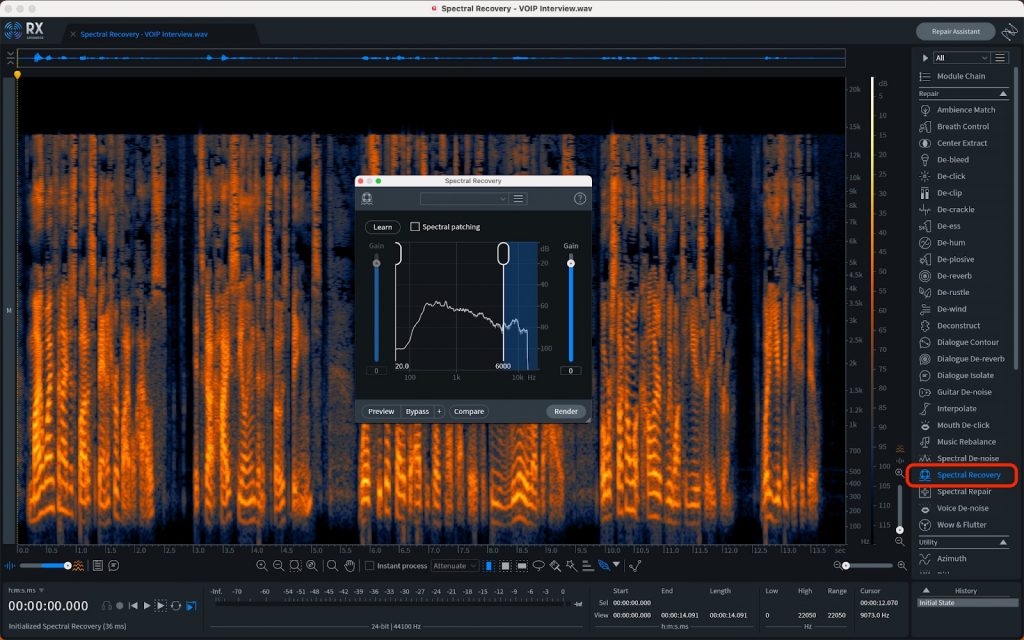Click the Render button
The image size is (1024, 640).
point(566,411)
